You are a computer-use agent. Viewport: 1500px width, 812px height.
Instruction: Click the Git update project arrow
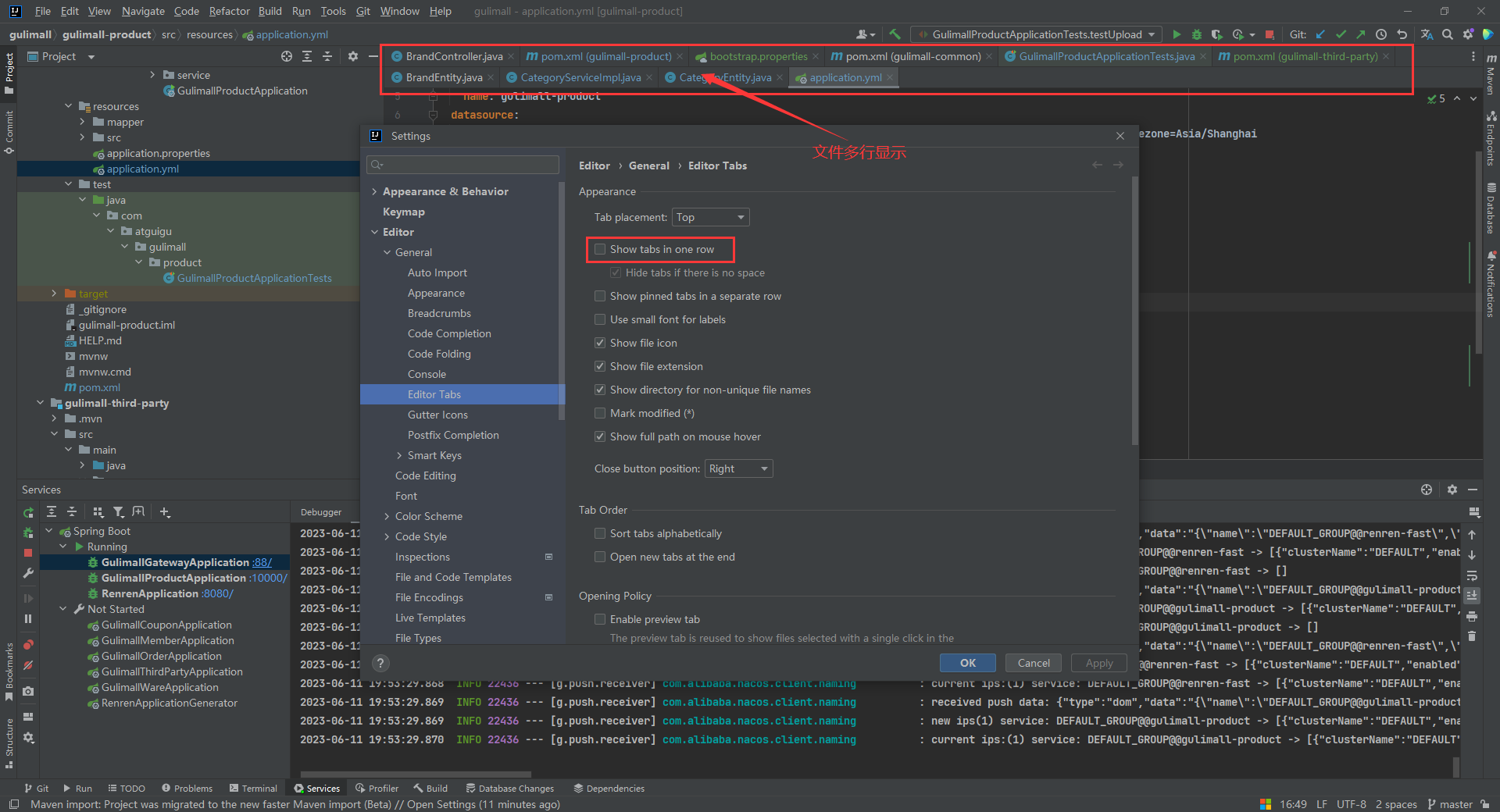point(1320,34)
